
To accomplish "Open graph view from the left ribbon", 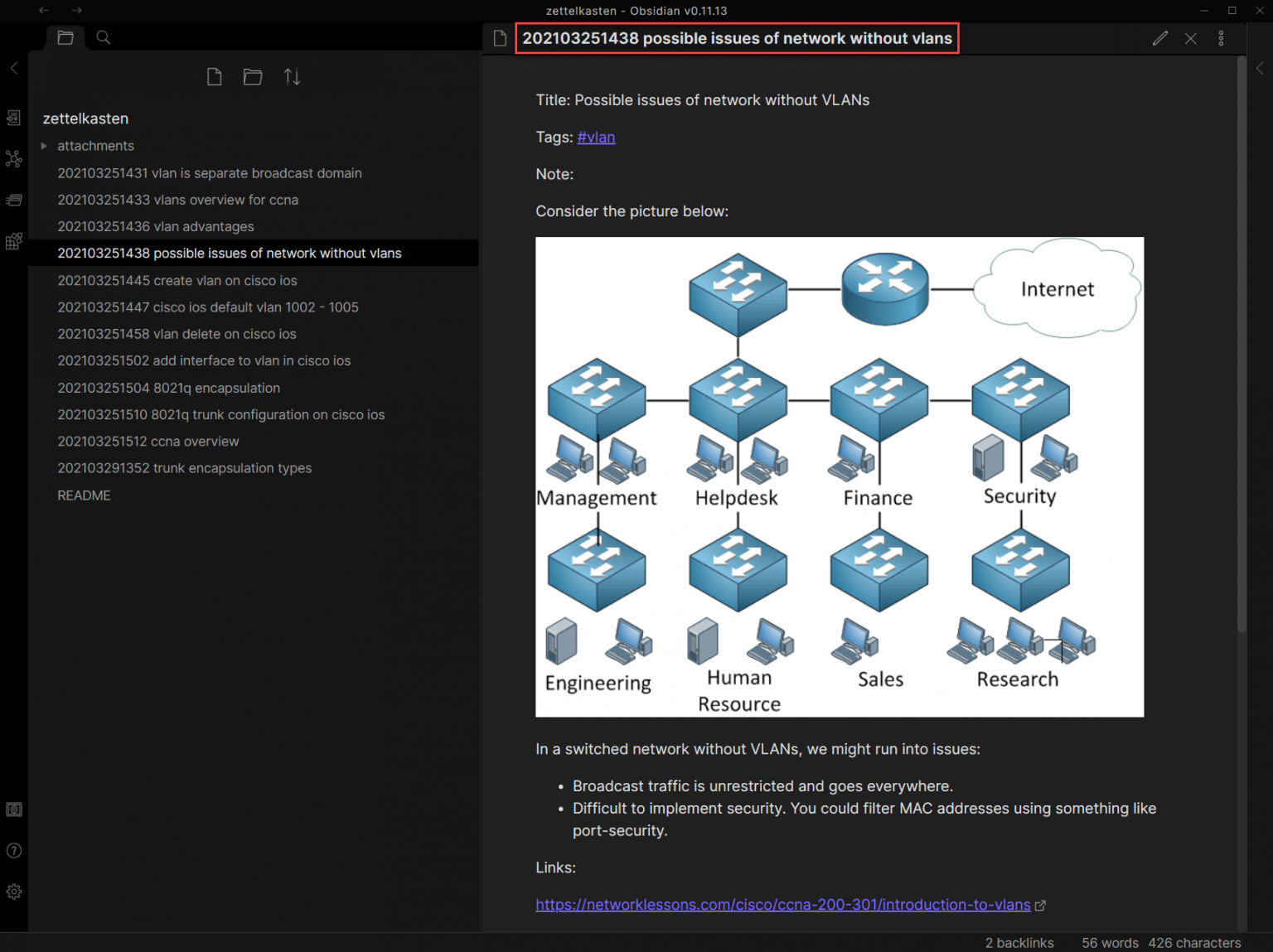I will (14, 159).
